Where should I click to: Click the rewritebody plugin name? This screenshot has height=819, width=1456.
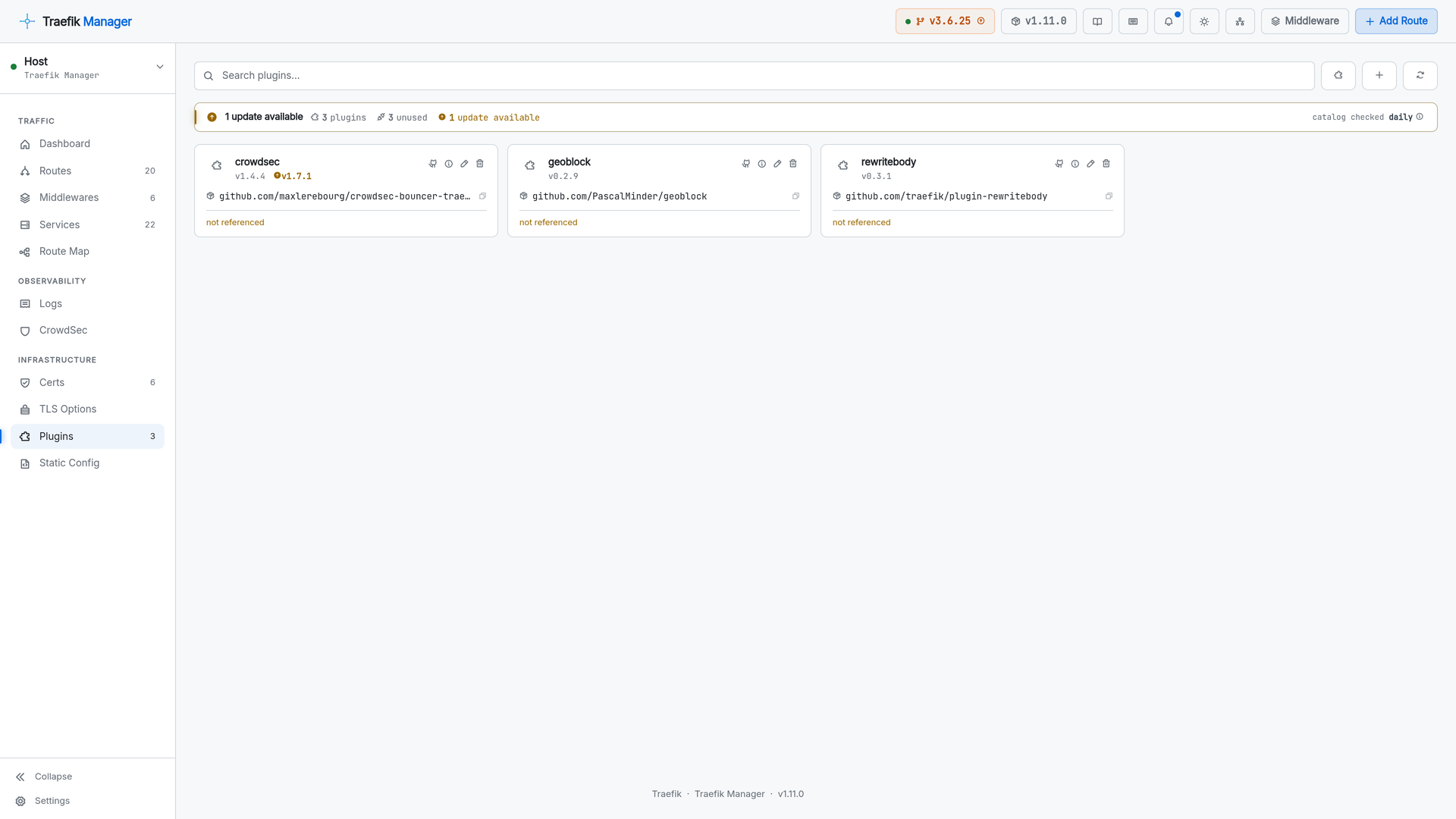point(889,162)
